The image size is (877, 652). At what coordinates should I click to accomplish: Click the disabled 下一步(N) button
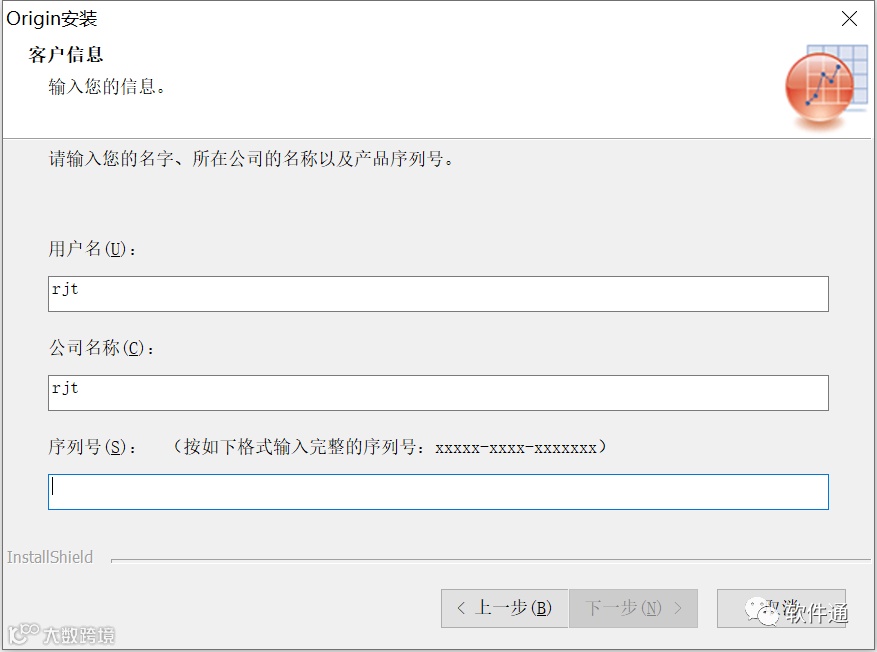633,608
